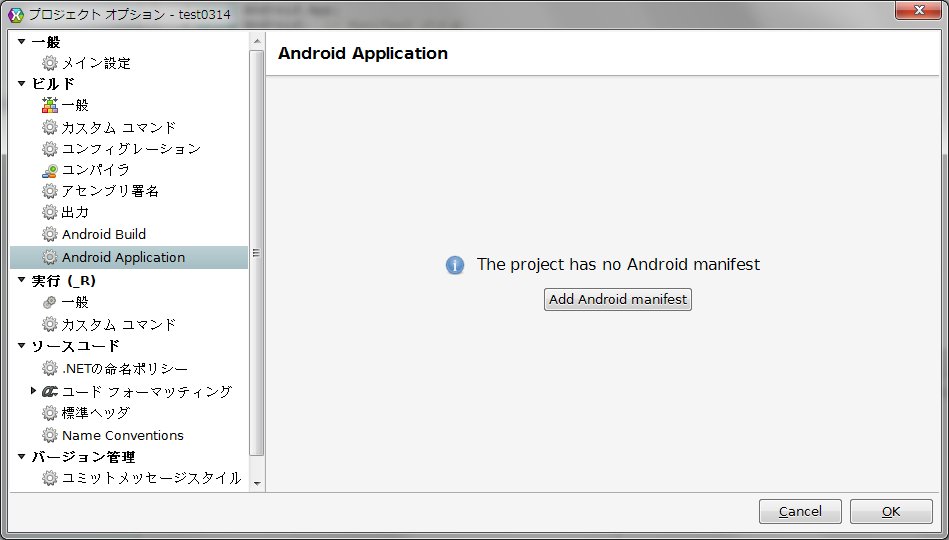The width and height of the screenshot is (949, 540).
Task: Add Android manifest to the project
Action: (617, 300)
